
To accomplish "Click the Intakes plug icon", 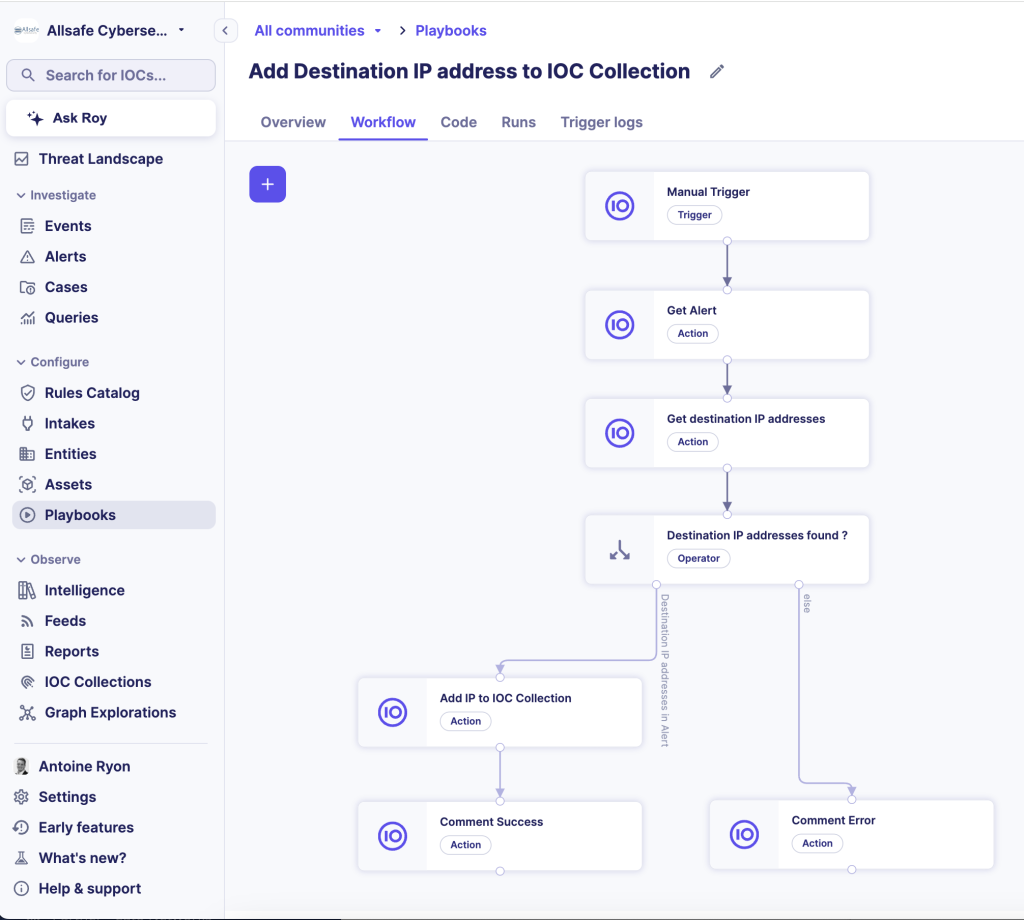I will pos(27,423).
